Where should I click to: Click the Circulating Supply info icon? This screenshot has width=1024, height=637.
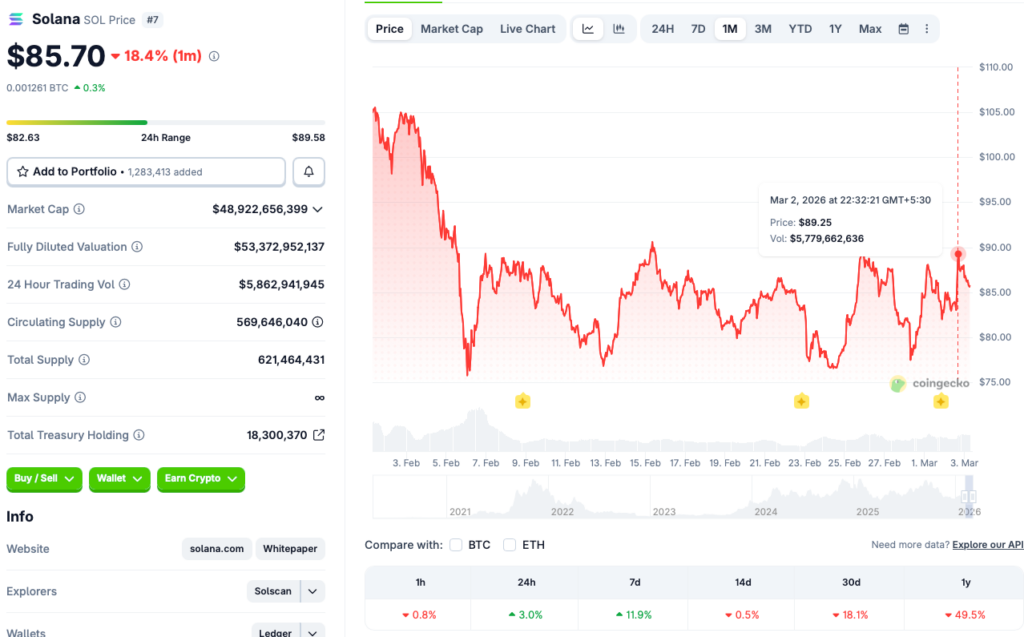[x=115, y=322]
